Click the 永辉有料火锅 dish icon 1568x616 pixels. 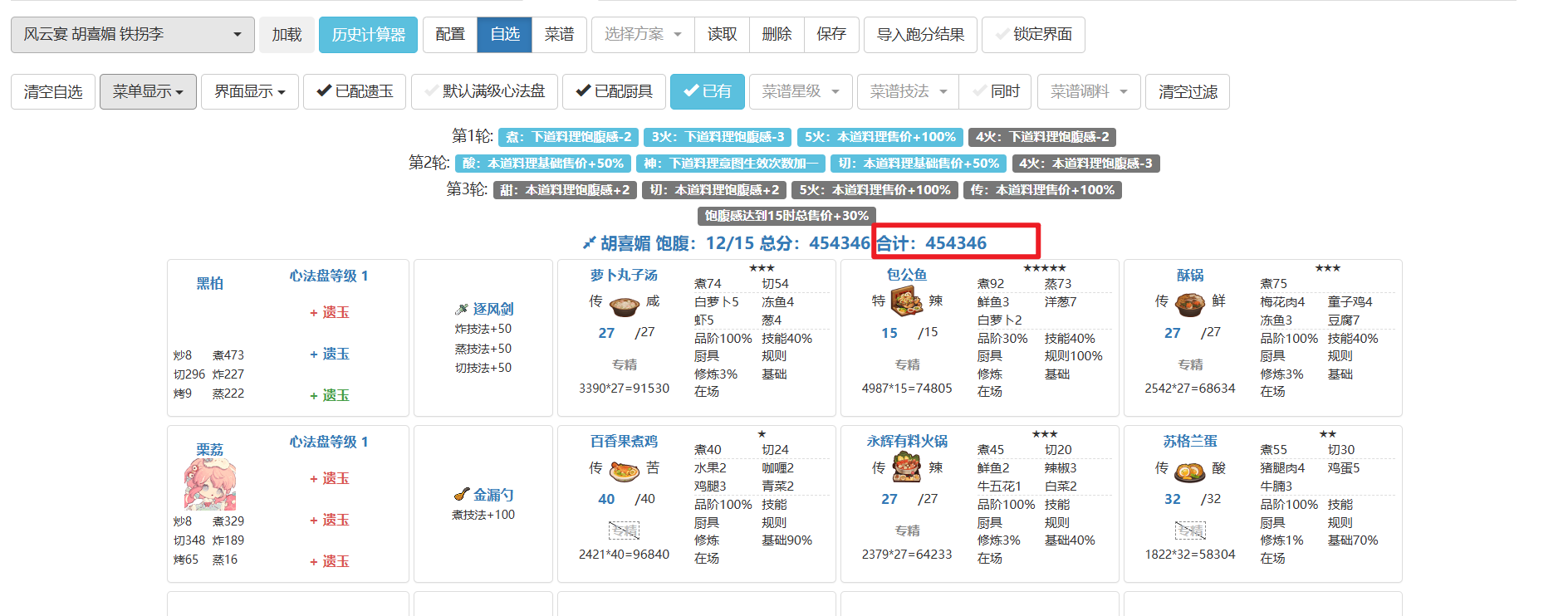click(x=907, y=468)
